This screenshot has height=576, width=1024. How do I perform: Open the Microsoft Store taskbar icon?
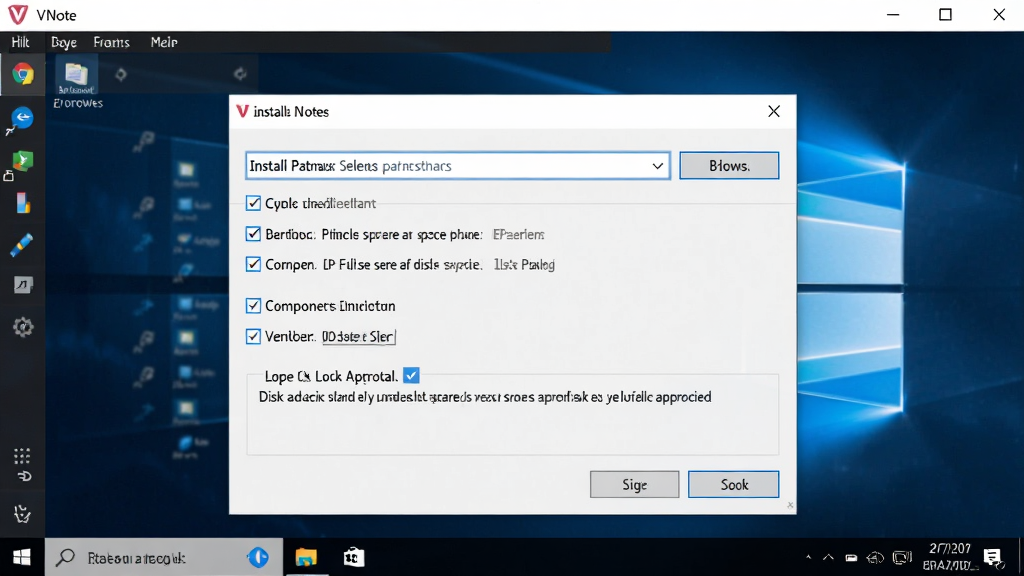point(353,557)
